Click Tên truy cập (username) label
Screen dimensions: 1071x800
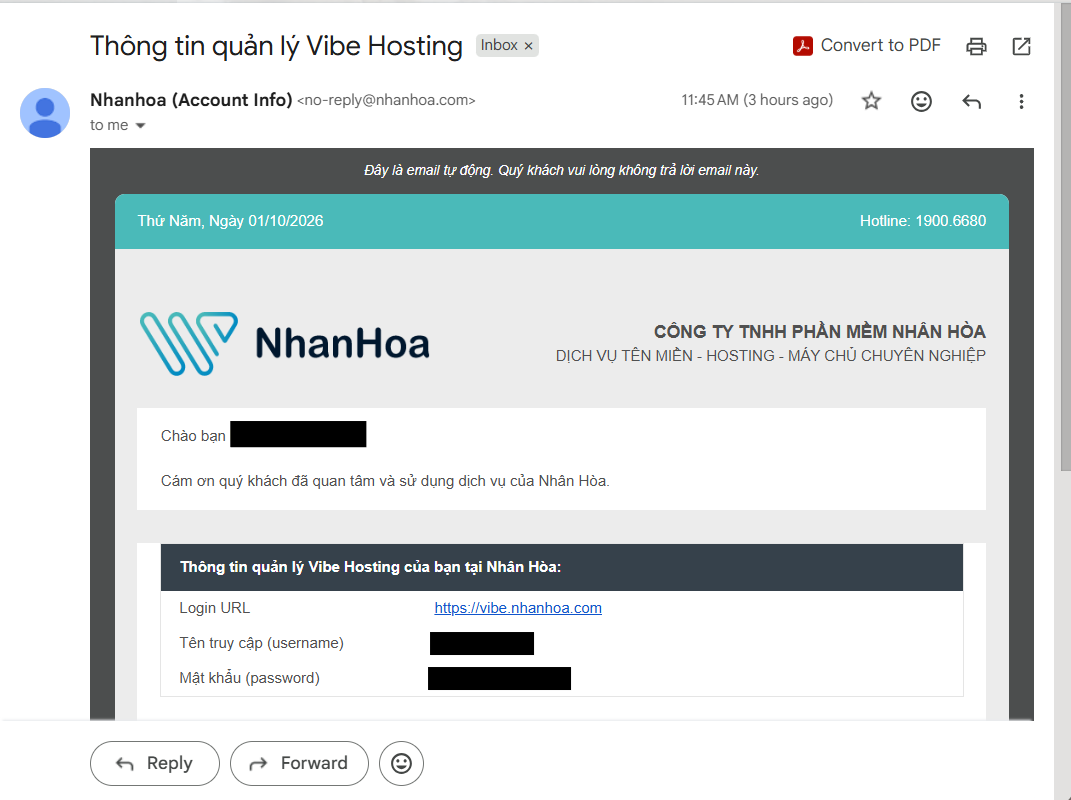click(262, 643)
